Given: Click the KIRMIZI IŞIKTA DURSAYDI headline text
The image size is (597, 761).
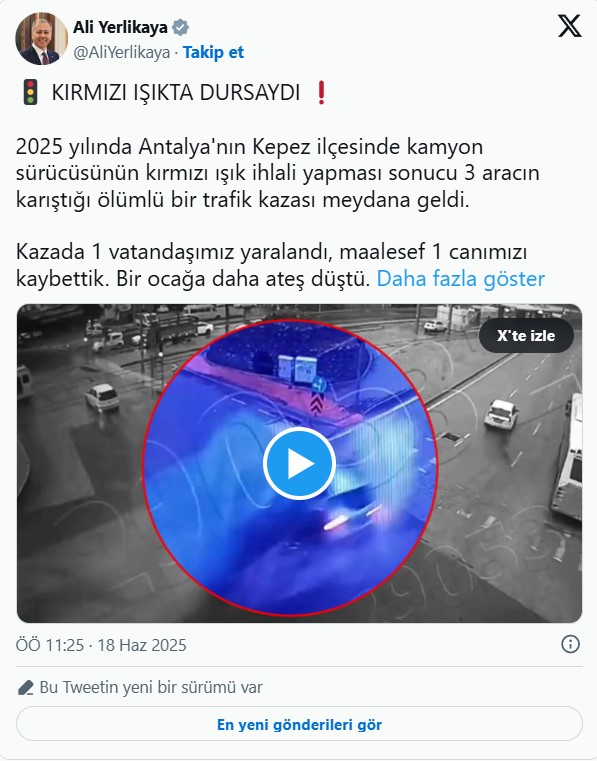Looking at the screenshot, I should [x=176, y=93].
